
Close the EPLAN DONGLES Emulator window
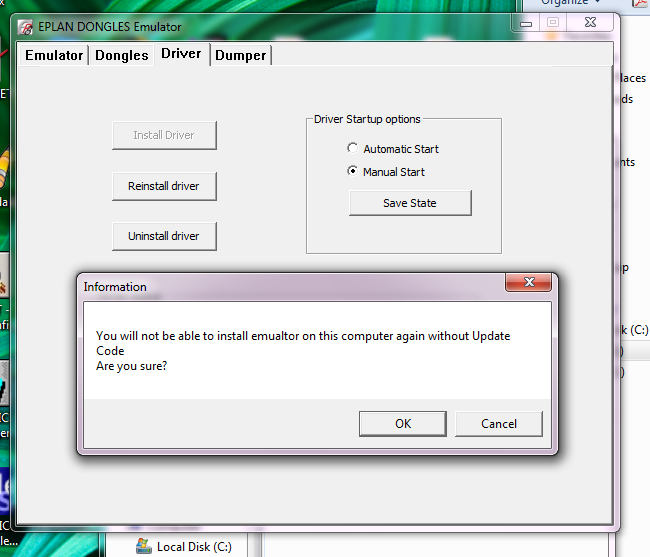click(590, 22)
